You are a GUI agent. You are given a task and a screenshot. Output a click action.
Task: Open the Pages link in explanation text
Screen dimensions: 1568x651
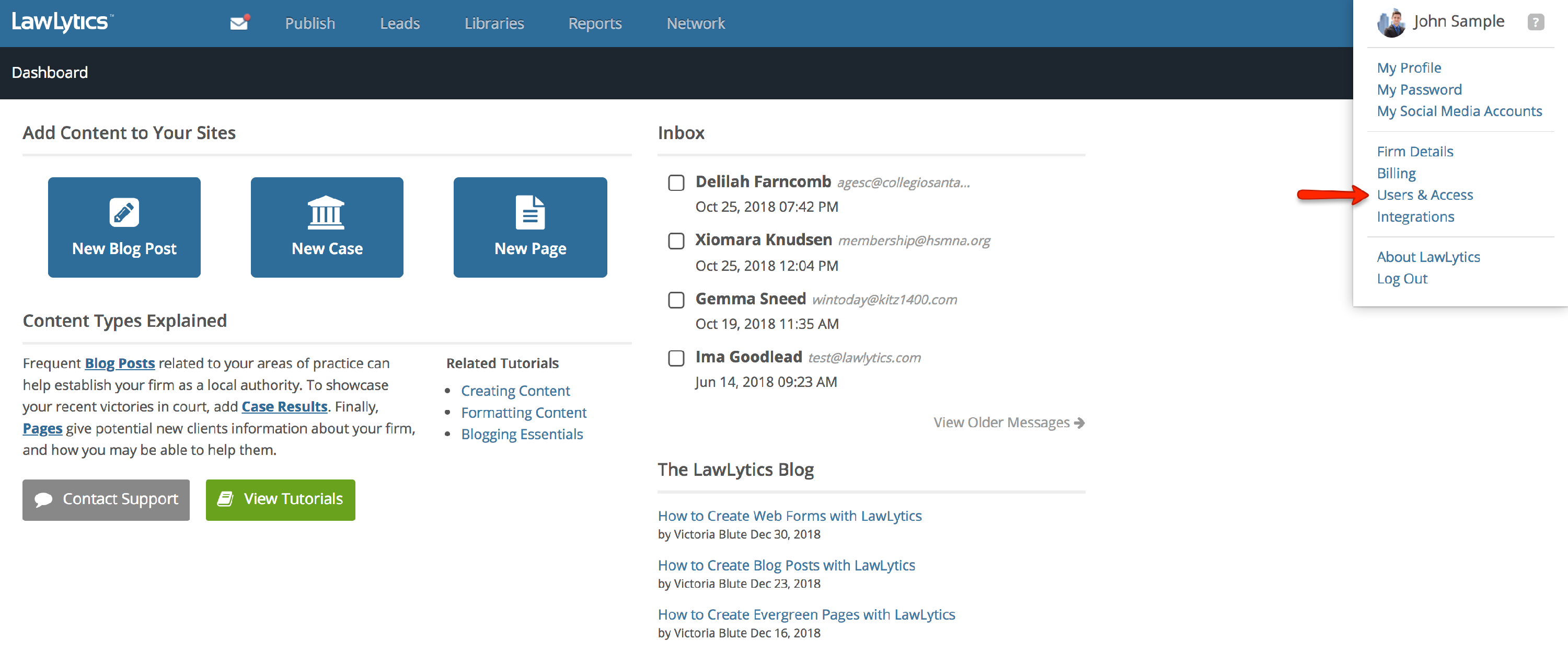tap(43, 428)
